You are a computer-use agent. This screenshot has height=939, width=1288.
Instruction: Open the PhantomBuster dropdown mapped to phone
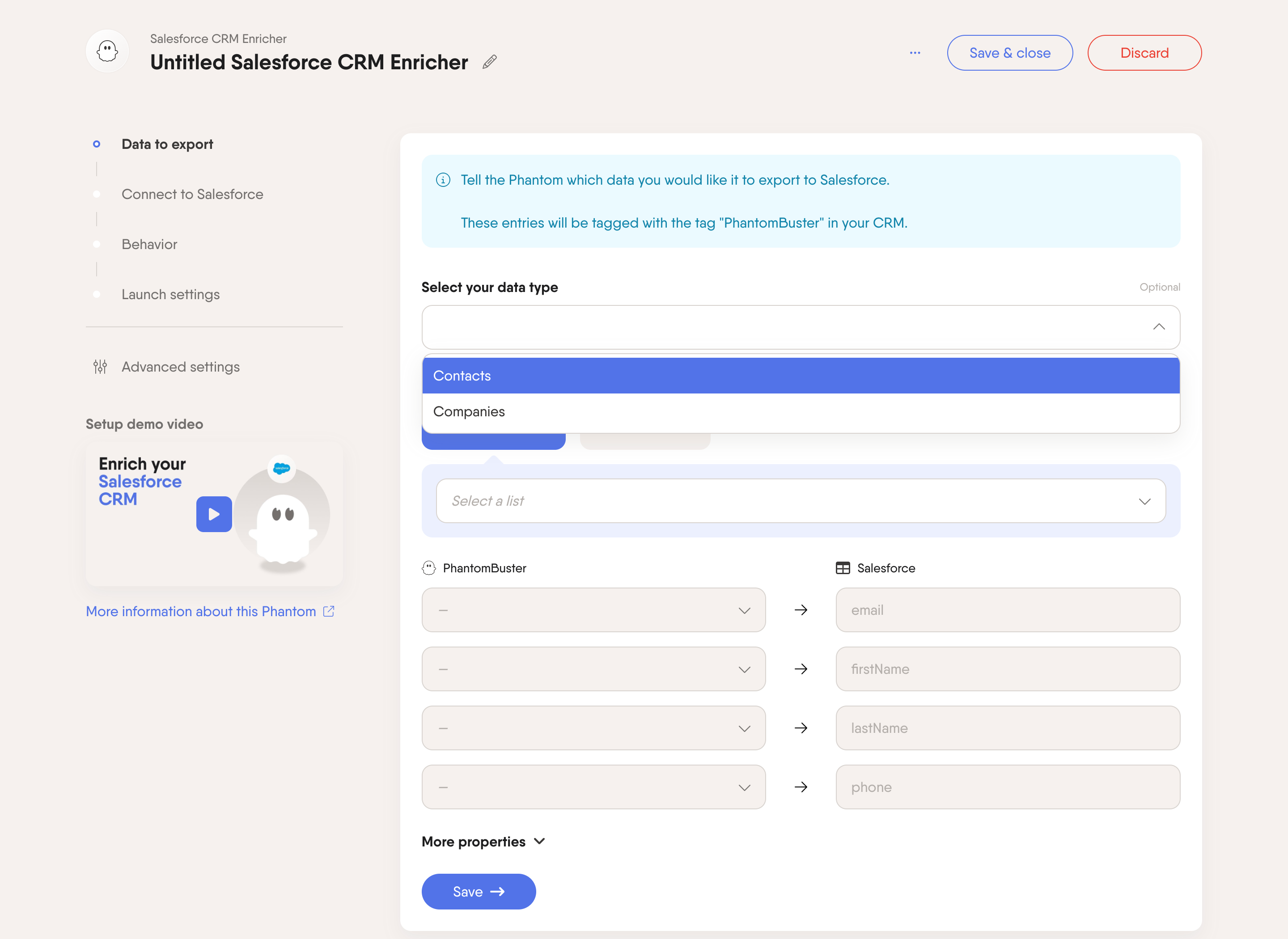(x=593, y=787)
